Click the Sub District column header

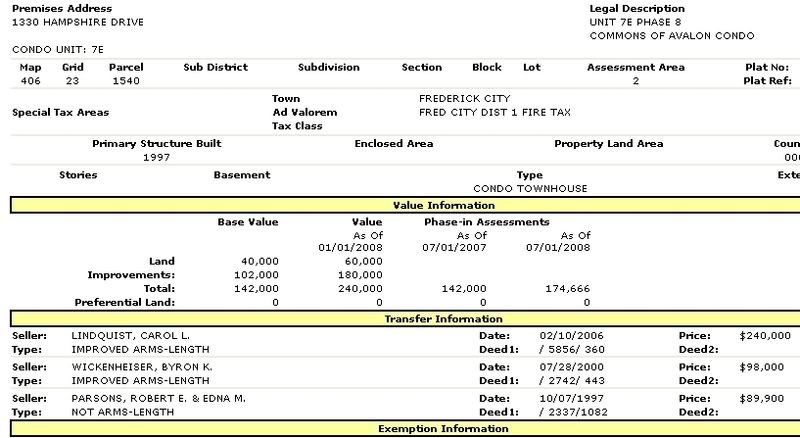215,67
